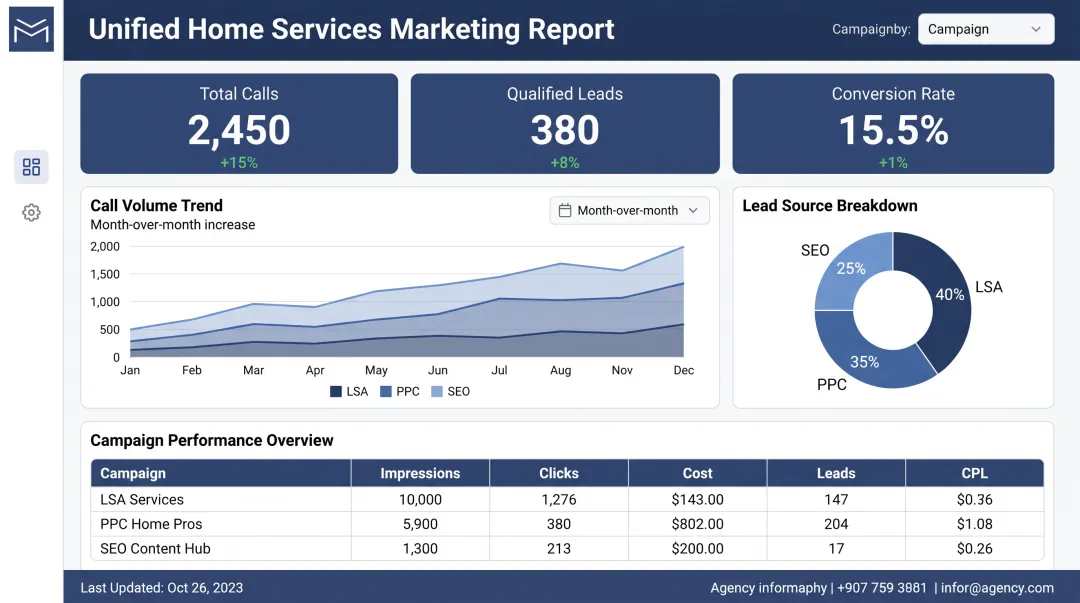Click the Dec label on chart axis
Viewport: 1080px width, 603px height.
pyautogui.click(x=683, y=370)
